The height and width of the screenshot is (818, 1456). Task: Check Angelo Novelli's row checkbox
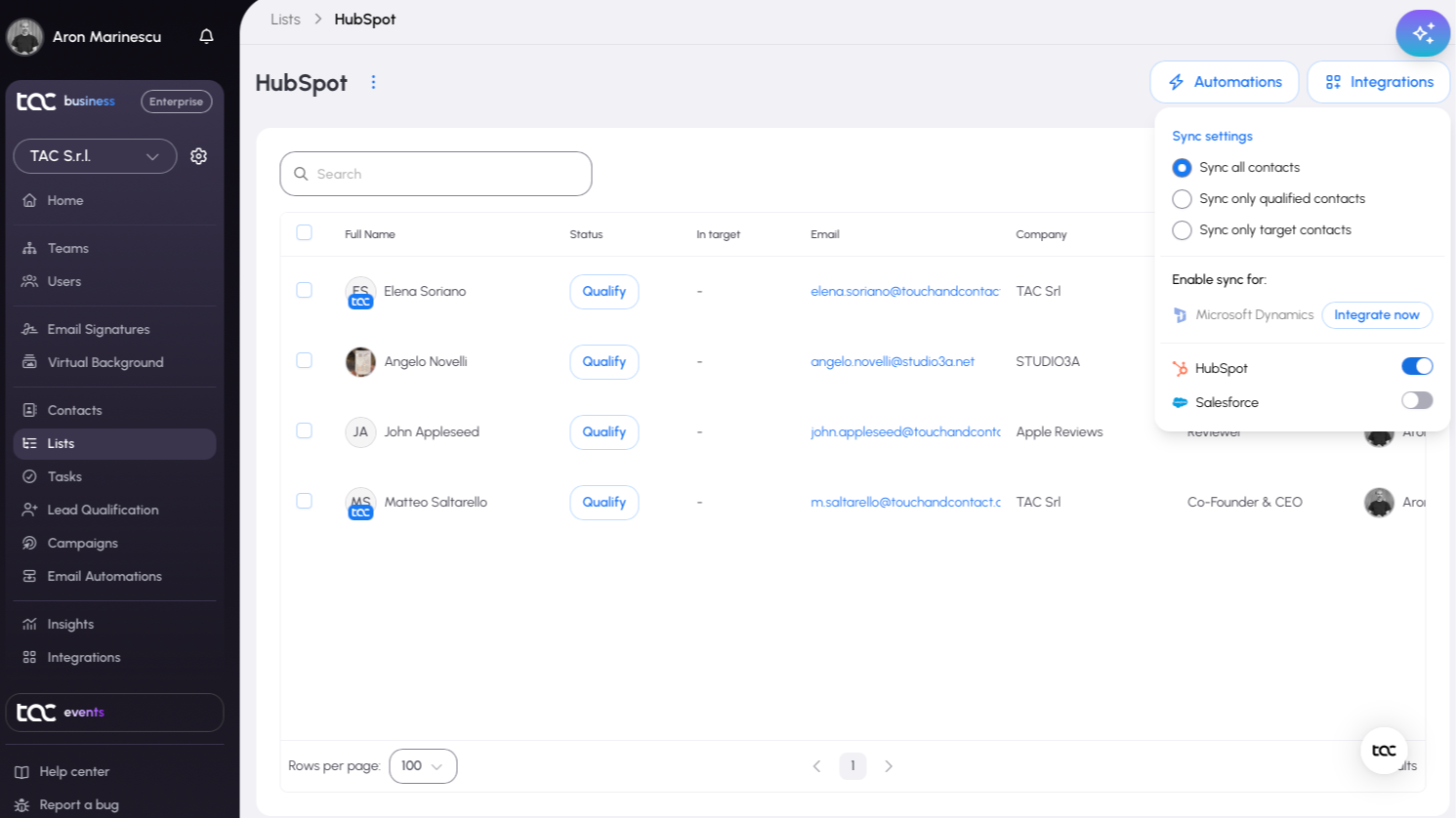click(x=304, y=360)
